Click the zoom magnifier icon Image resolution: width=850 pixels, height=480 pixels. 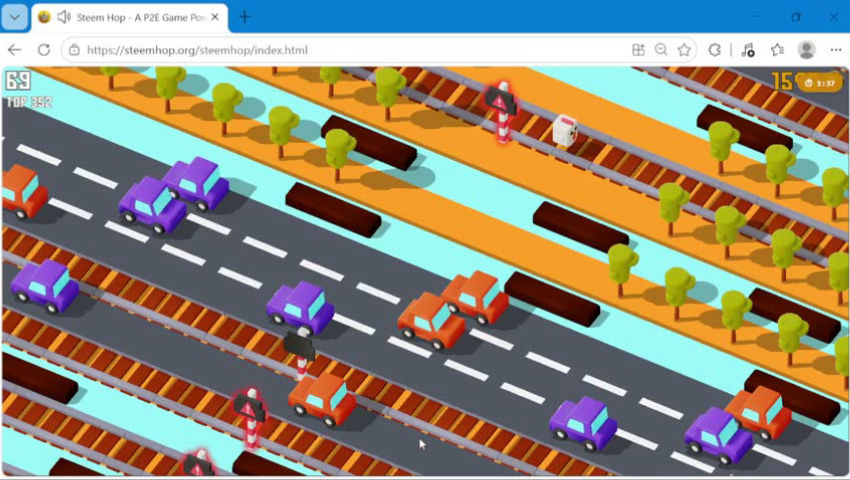(661, 50)
